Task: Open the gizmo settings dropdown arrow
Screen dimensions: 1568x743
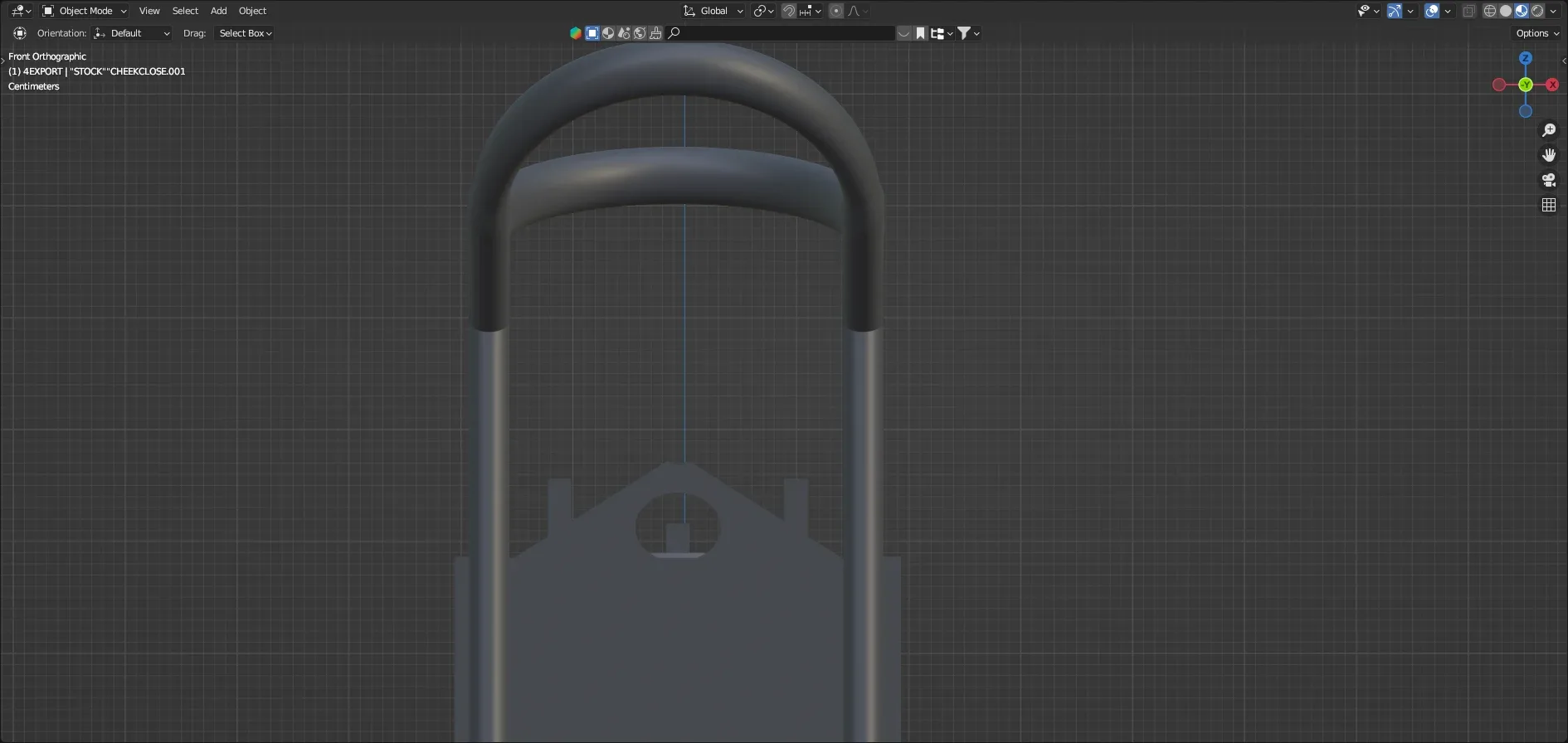Action: pyautogui.click(x=1410, y=11)
